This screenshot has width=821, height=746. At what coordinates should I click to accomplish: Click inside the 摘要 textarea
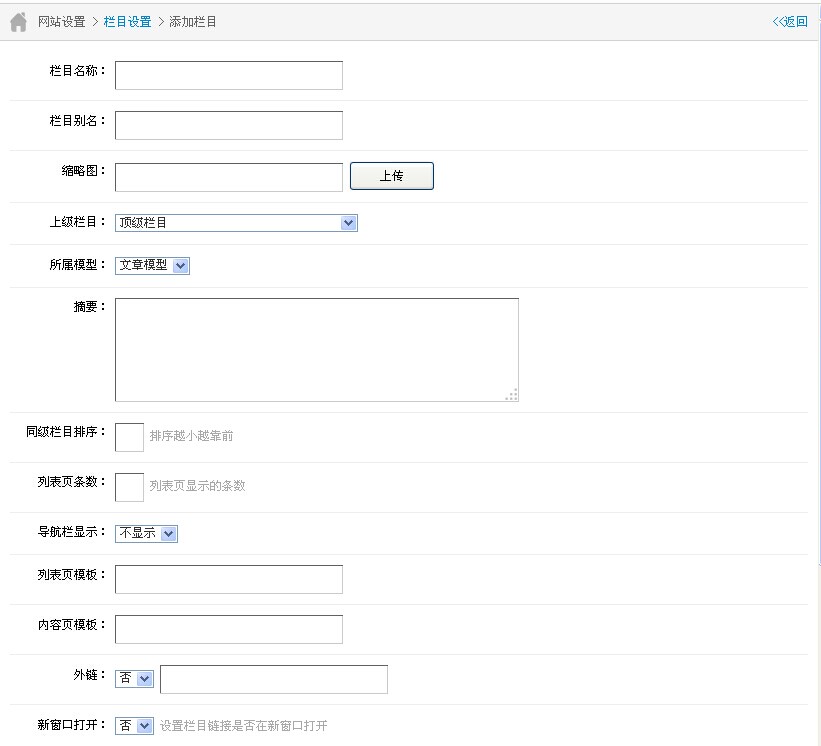(x=317, y=350)
